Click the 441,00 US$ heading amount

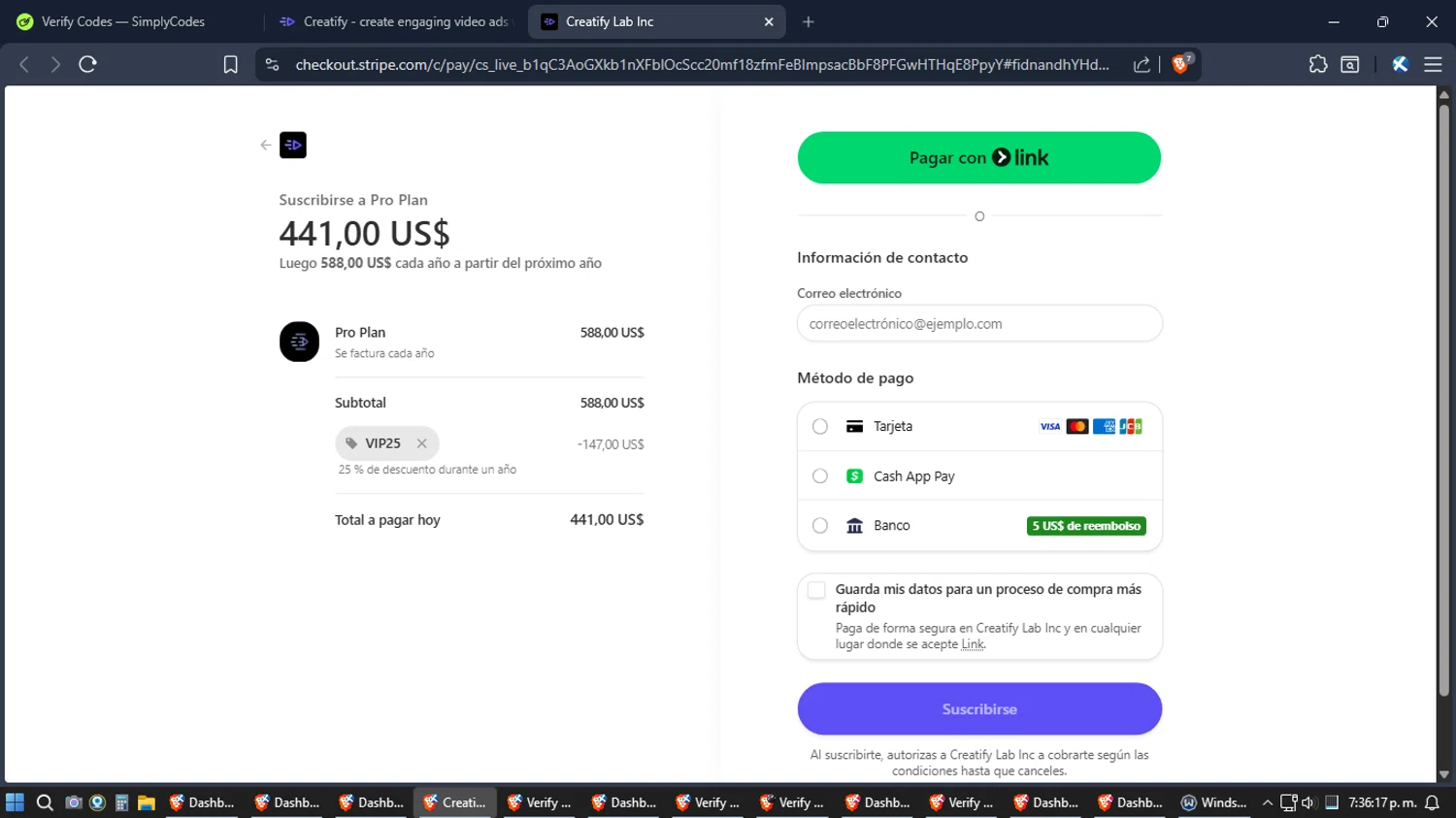pyautogui.click(x=364, y=233)
